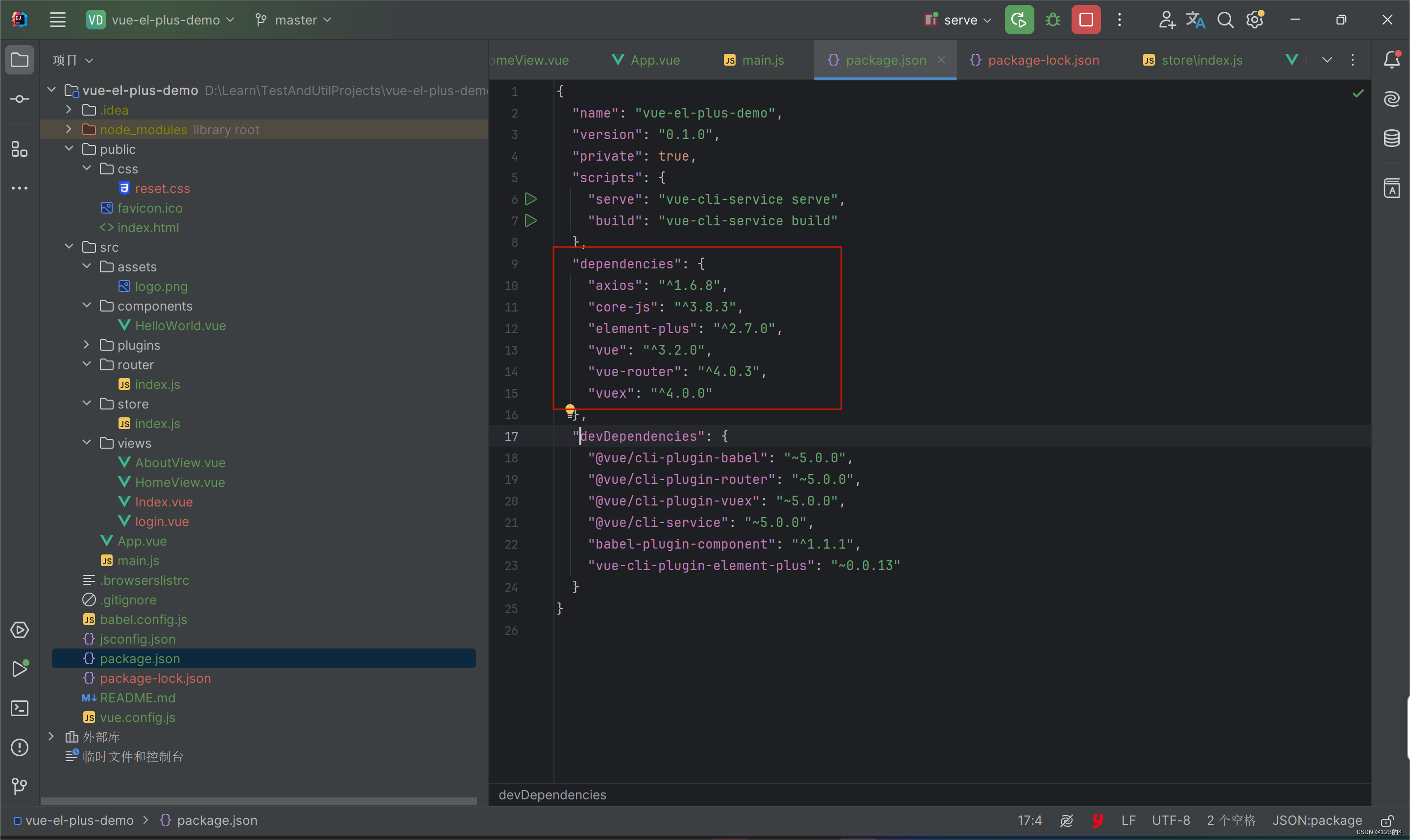Toggle file writable lock in status bar

[x=1387, y=820]
